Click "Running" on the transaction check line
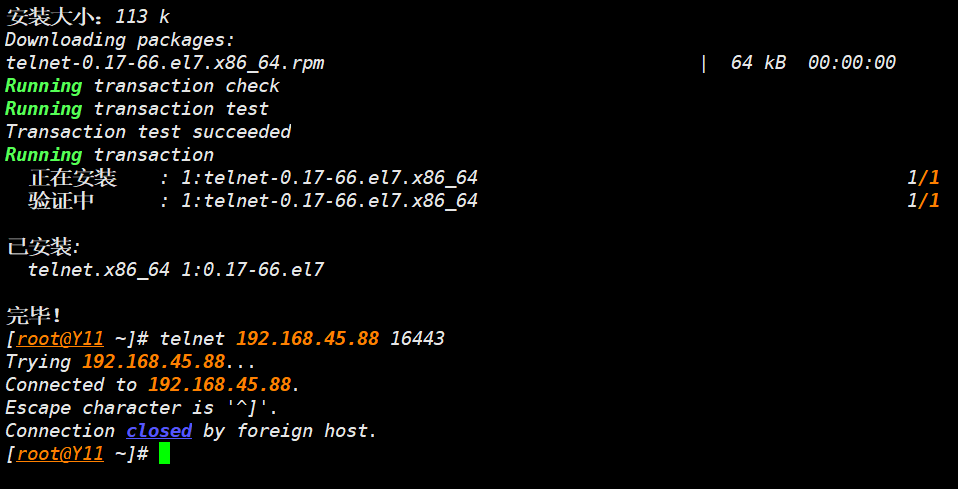 43,86
